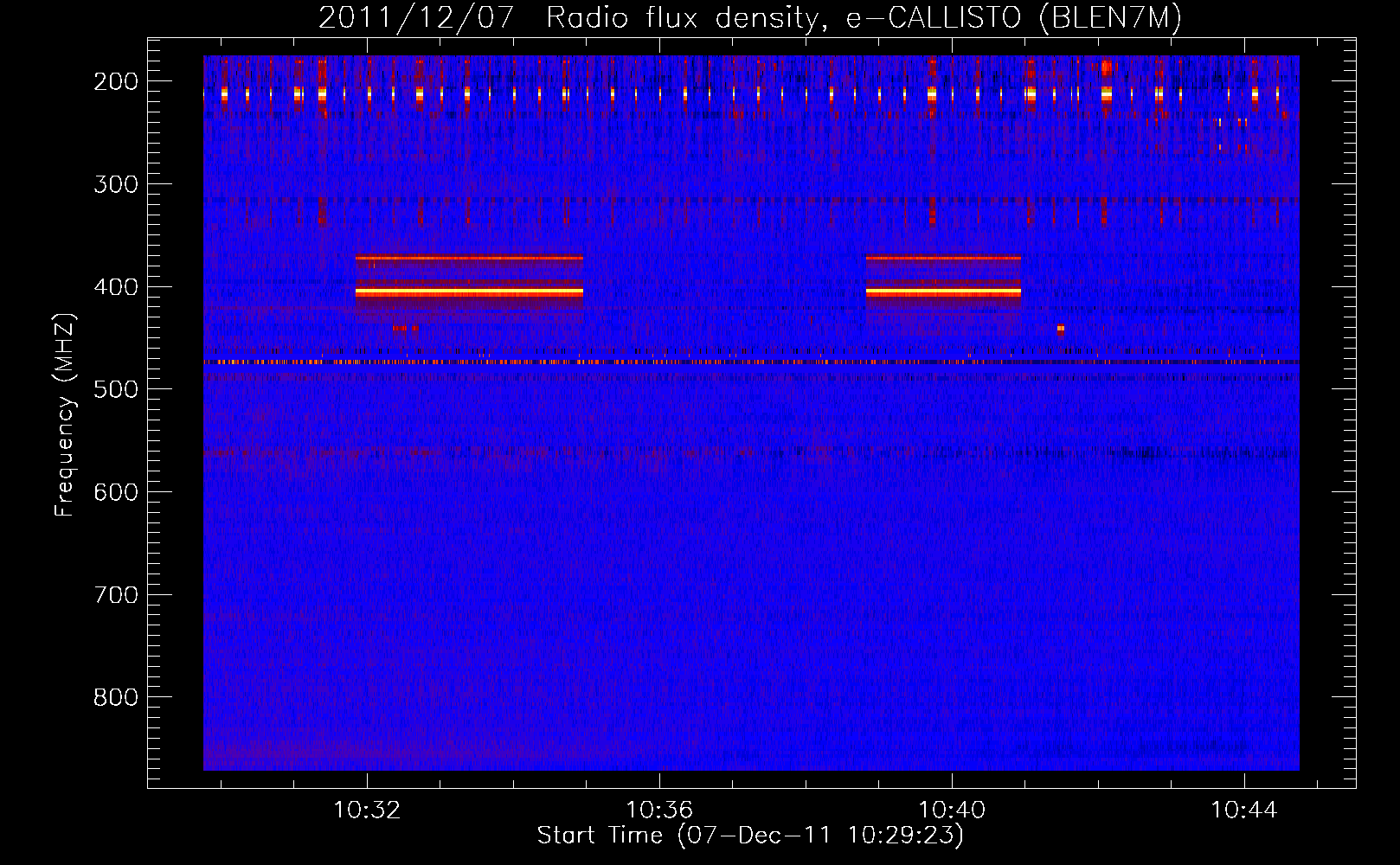1400x865 pixels.
Task: Click the bright 405 MHz band starting near 10:32
Action: [x=469, y=293]
